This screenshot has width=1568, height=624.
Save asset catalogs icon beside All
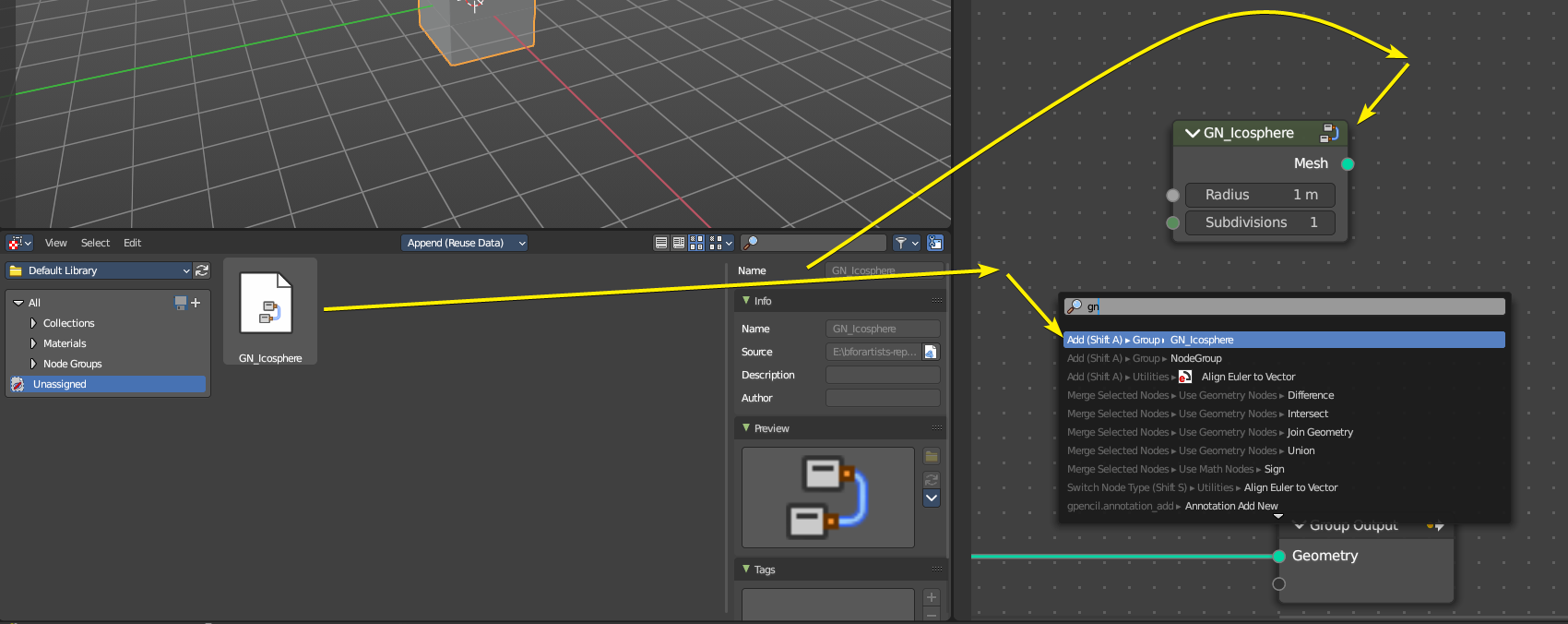point(181,303)
